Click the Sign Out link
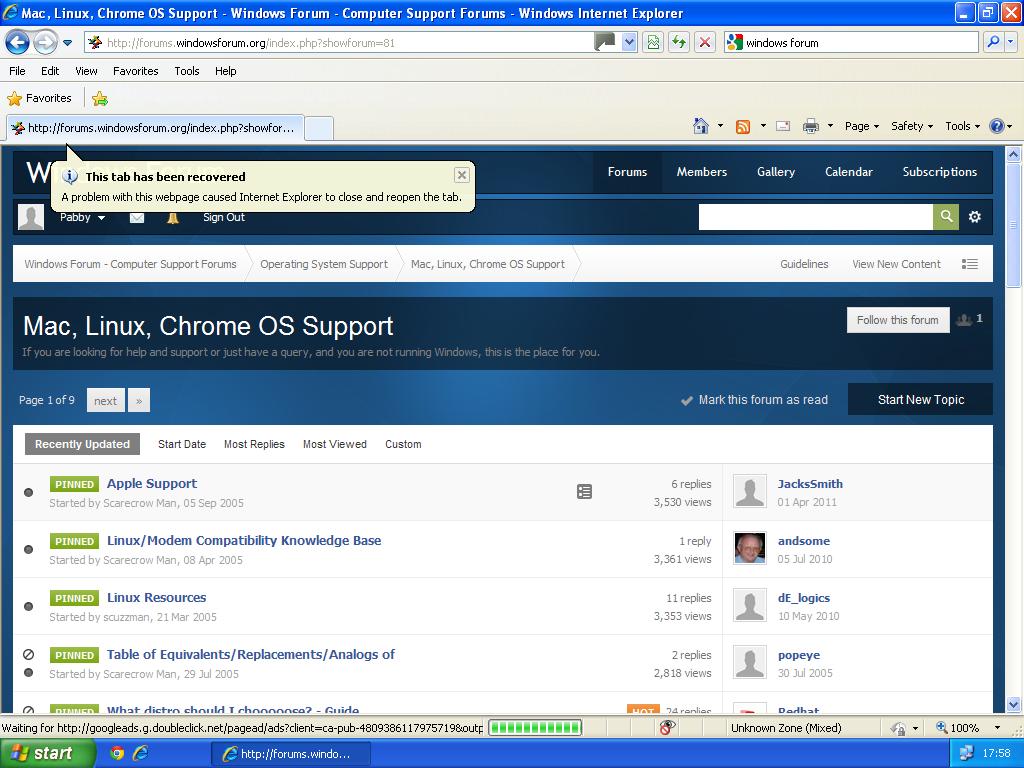The image size is (1024, 768). 223,217
